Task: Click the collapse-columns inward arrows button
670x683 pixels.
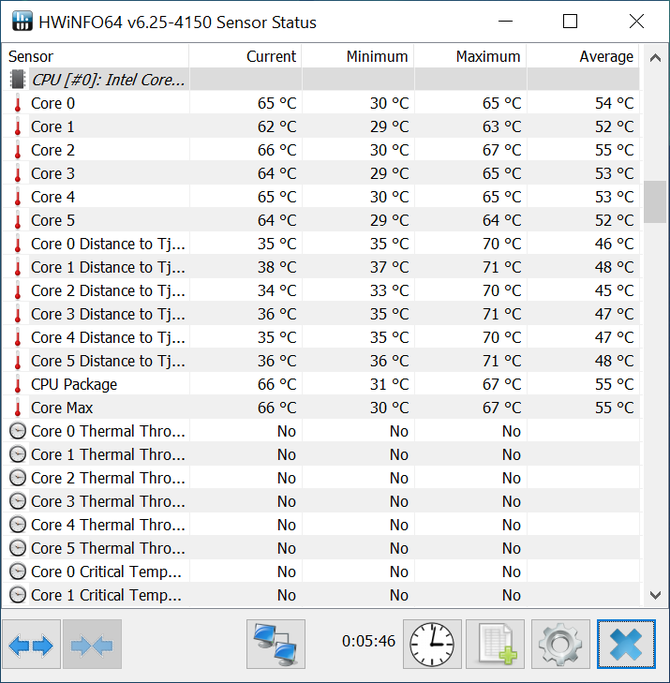Action: 92,644
